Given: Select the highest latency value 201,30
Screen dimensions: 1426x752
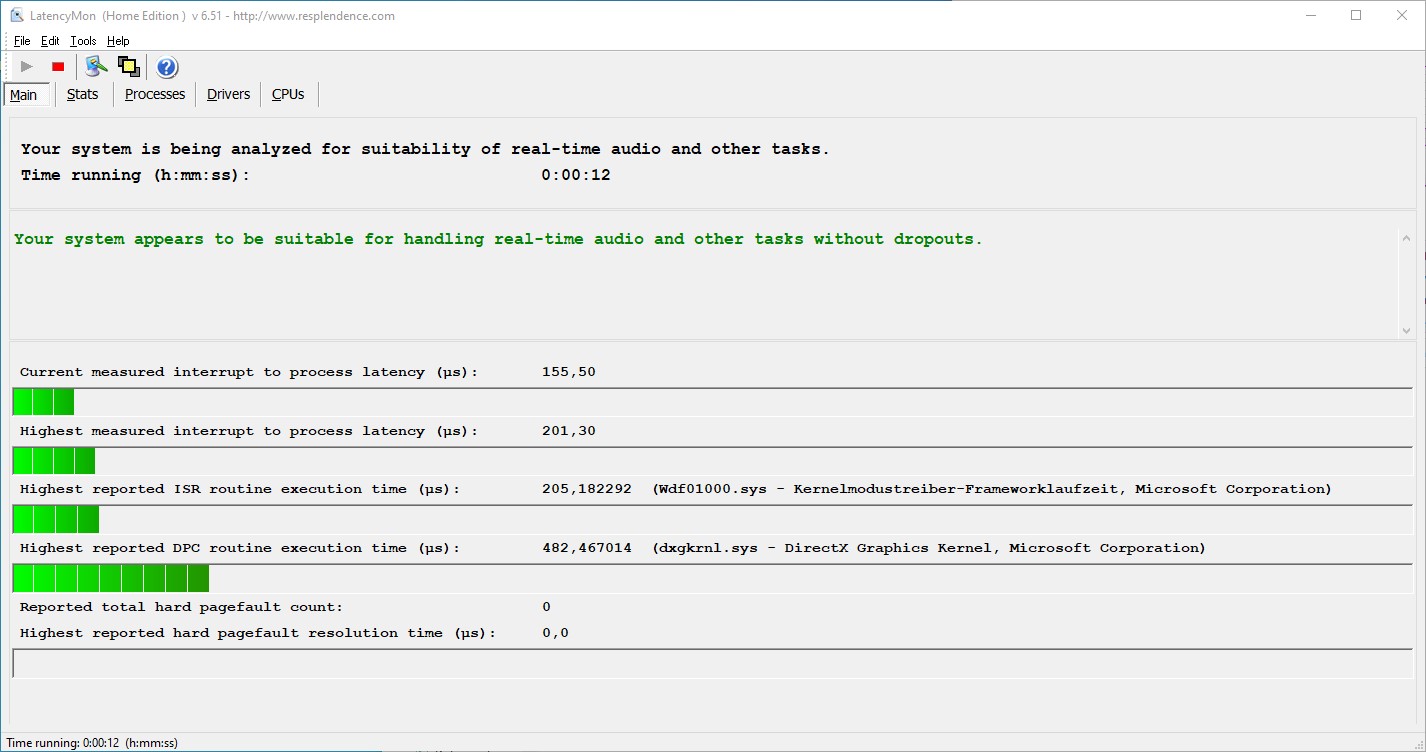Looking at the screenshot, I should [568, 431].
